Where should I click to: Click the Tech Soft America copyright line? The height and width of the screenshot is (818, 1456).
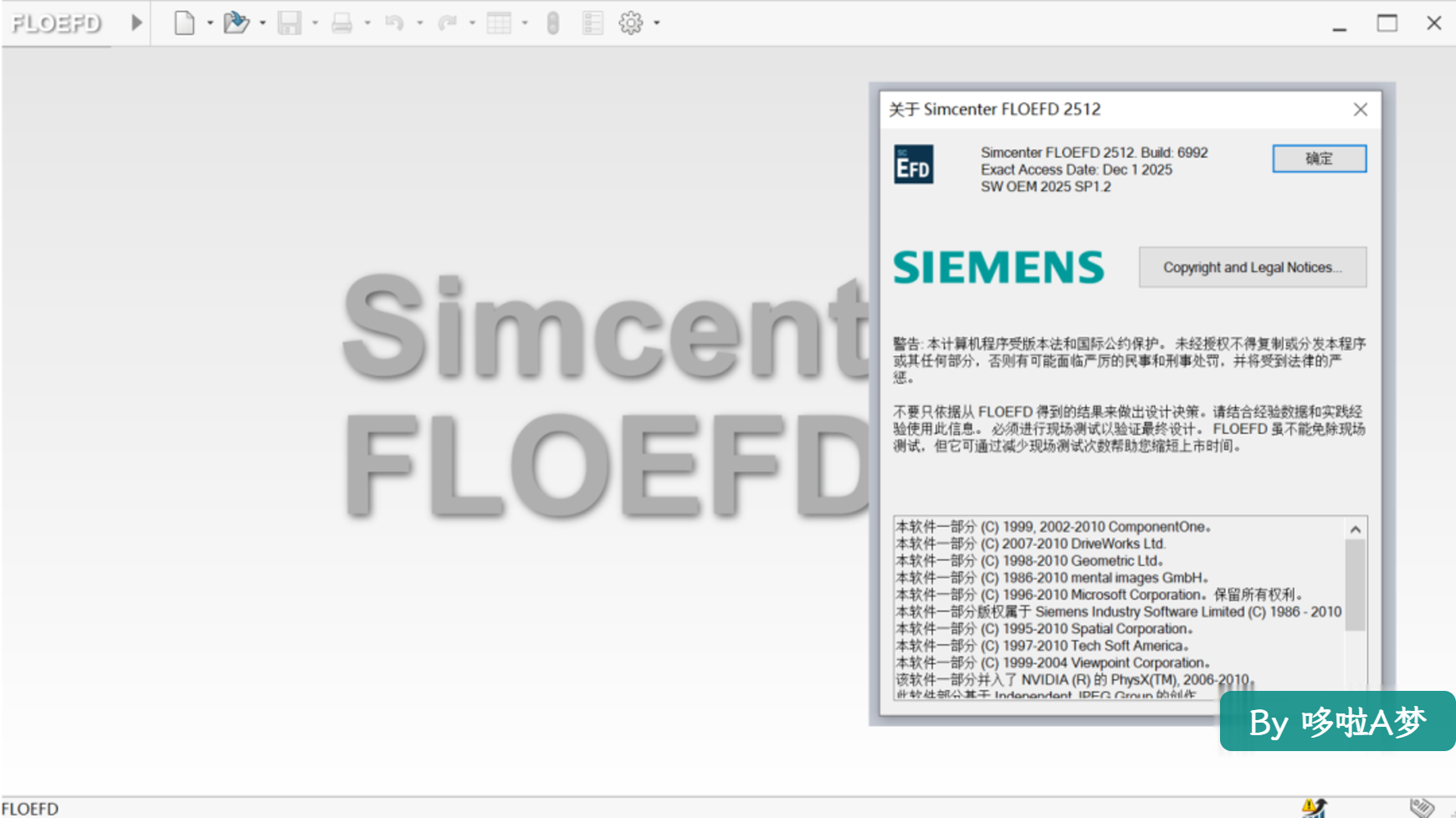click(x=1043, y=646)
